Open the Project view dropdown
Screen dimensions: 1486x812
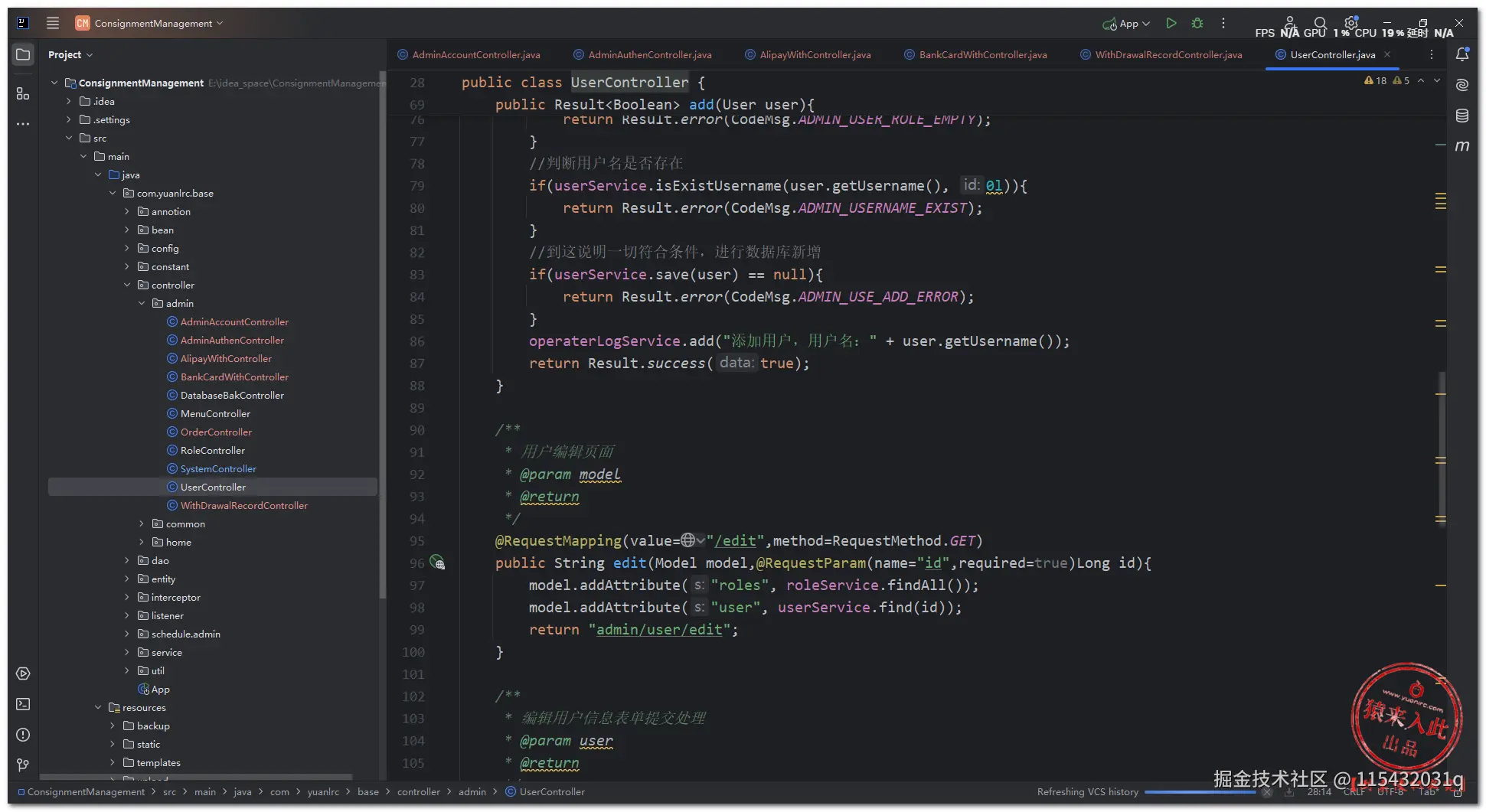tap(70, 55)
